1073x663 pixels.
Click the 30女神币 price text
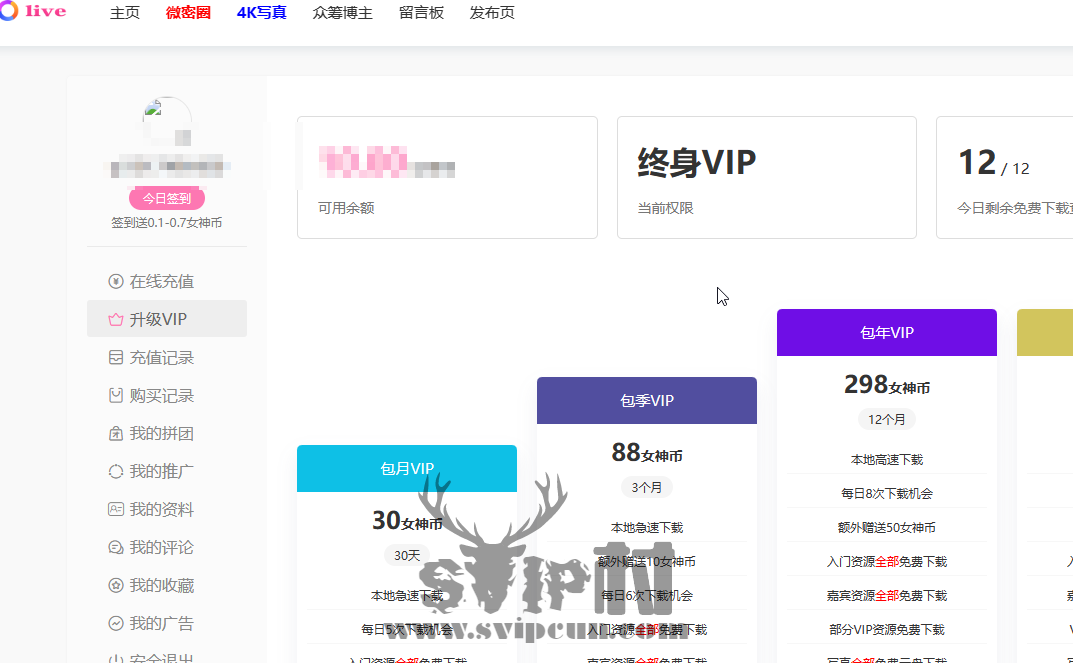tap(407, 521)
